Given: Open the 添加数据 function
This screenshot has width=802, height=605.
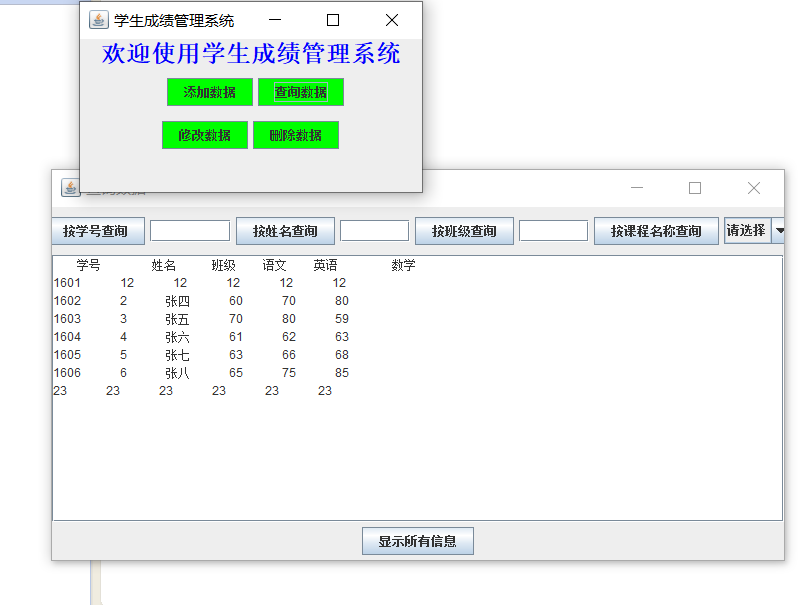Looking at the screenshot, I should pos(210,92).
